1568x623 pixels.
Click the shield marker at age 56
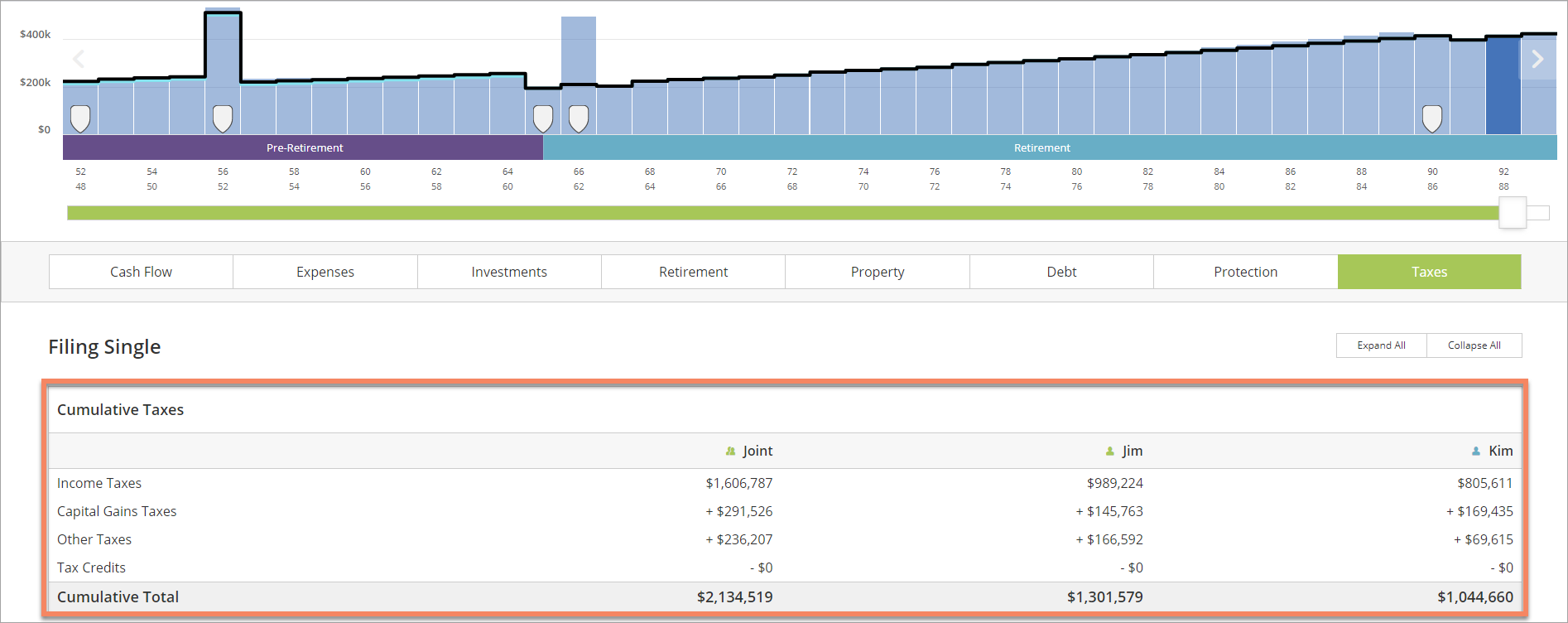tap(223, 118)
